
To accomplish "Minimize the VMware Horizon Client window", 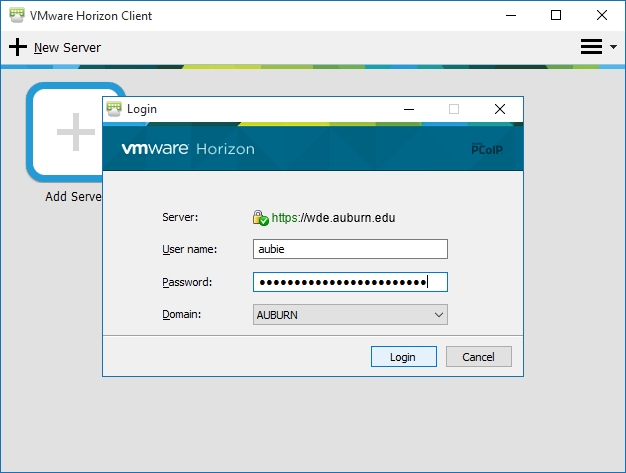I will pyautogui.click(x=510, y=15).
